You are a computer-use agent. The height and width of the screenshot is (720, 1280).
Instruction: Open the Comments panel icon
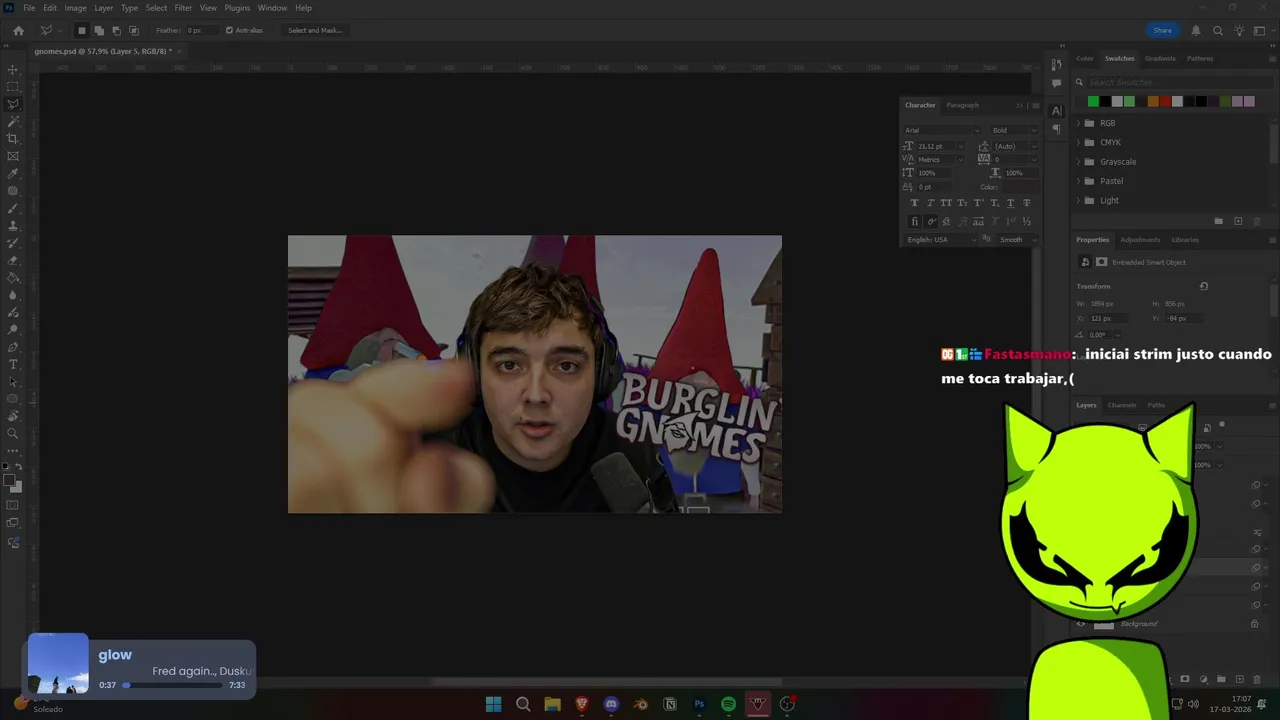pos(1056,84)
